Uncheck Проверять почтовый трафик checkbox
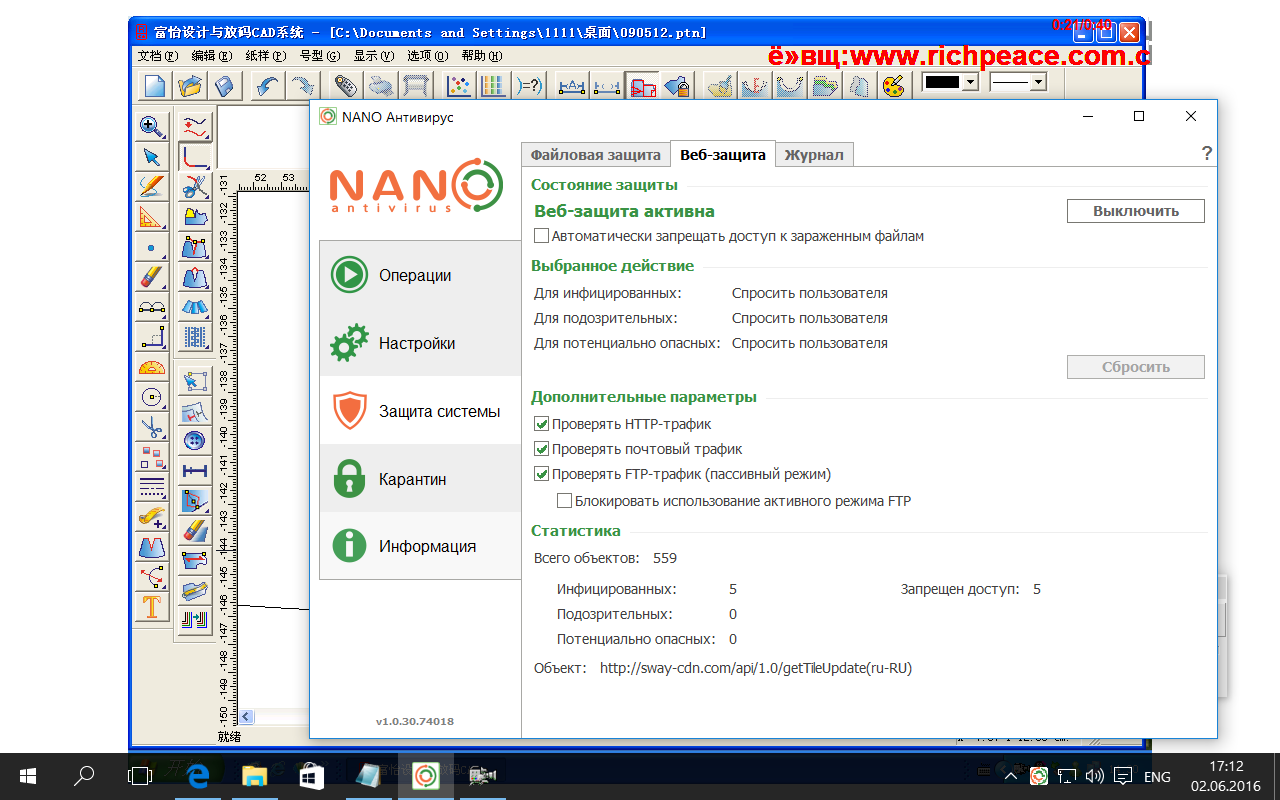 542,449
